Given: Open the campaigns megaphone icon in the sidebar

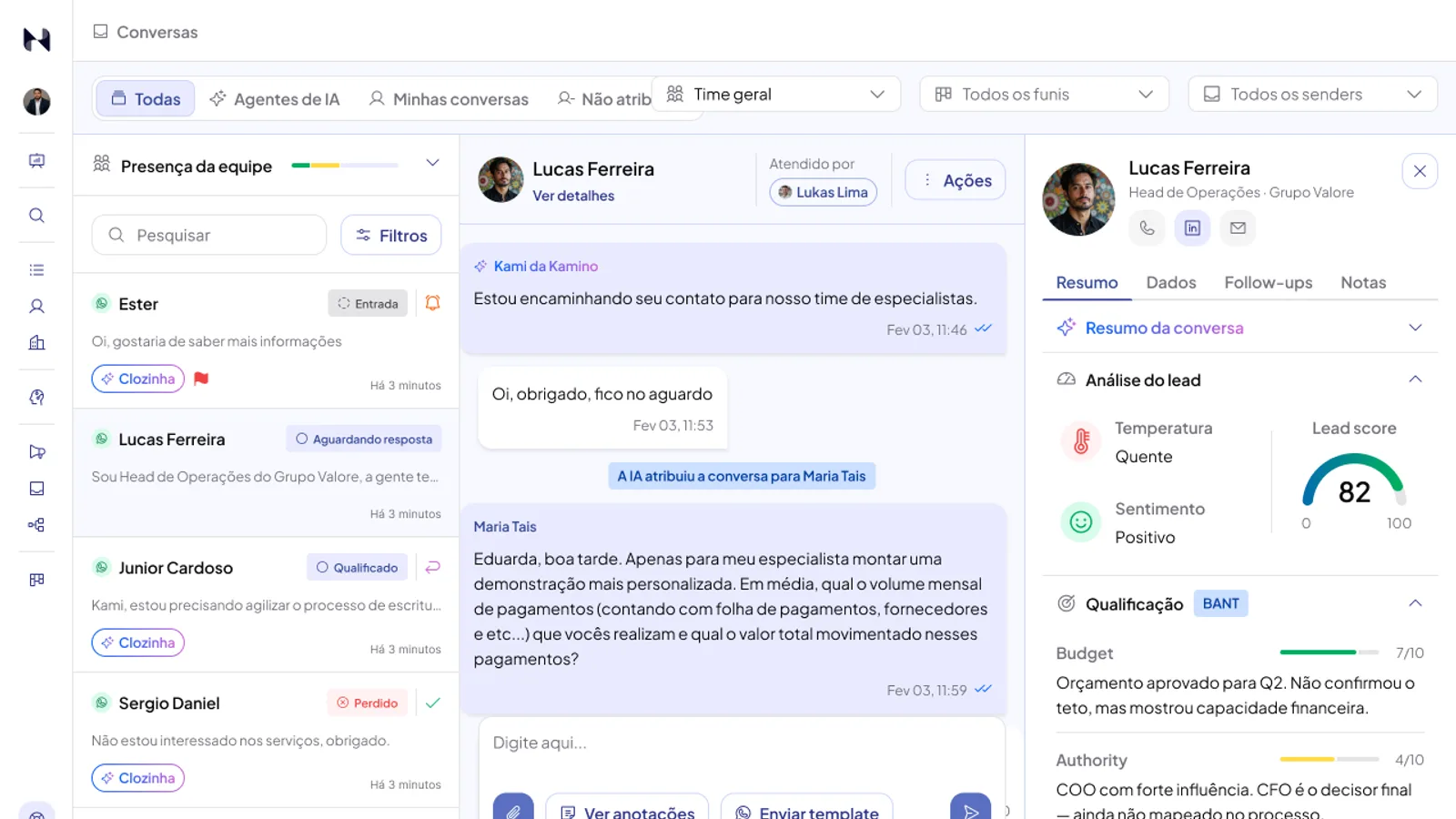Looking at the screenshot, I should click(36, 452).
